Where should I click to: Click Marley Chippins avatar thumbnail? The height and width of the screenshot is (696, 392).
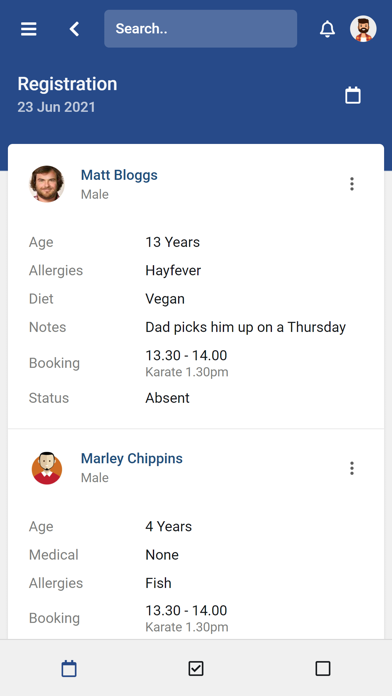pyautogui.click(x=47, y=468)
